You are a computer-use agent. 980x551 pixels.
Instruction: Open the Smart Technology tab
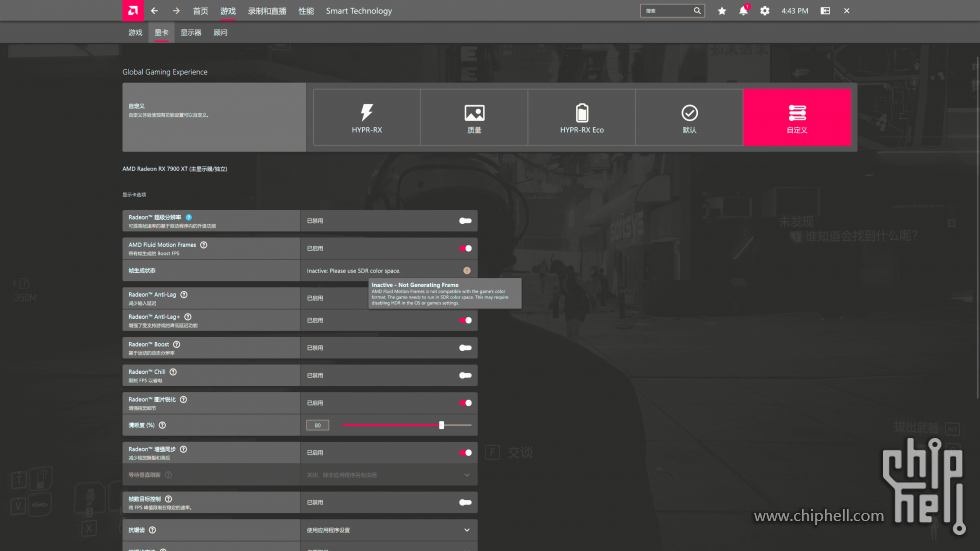click(359, 11)
